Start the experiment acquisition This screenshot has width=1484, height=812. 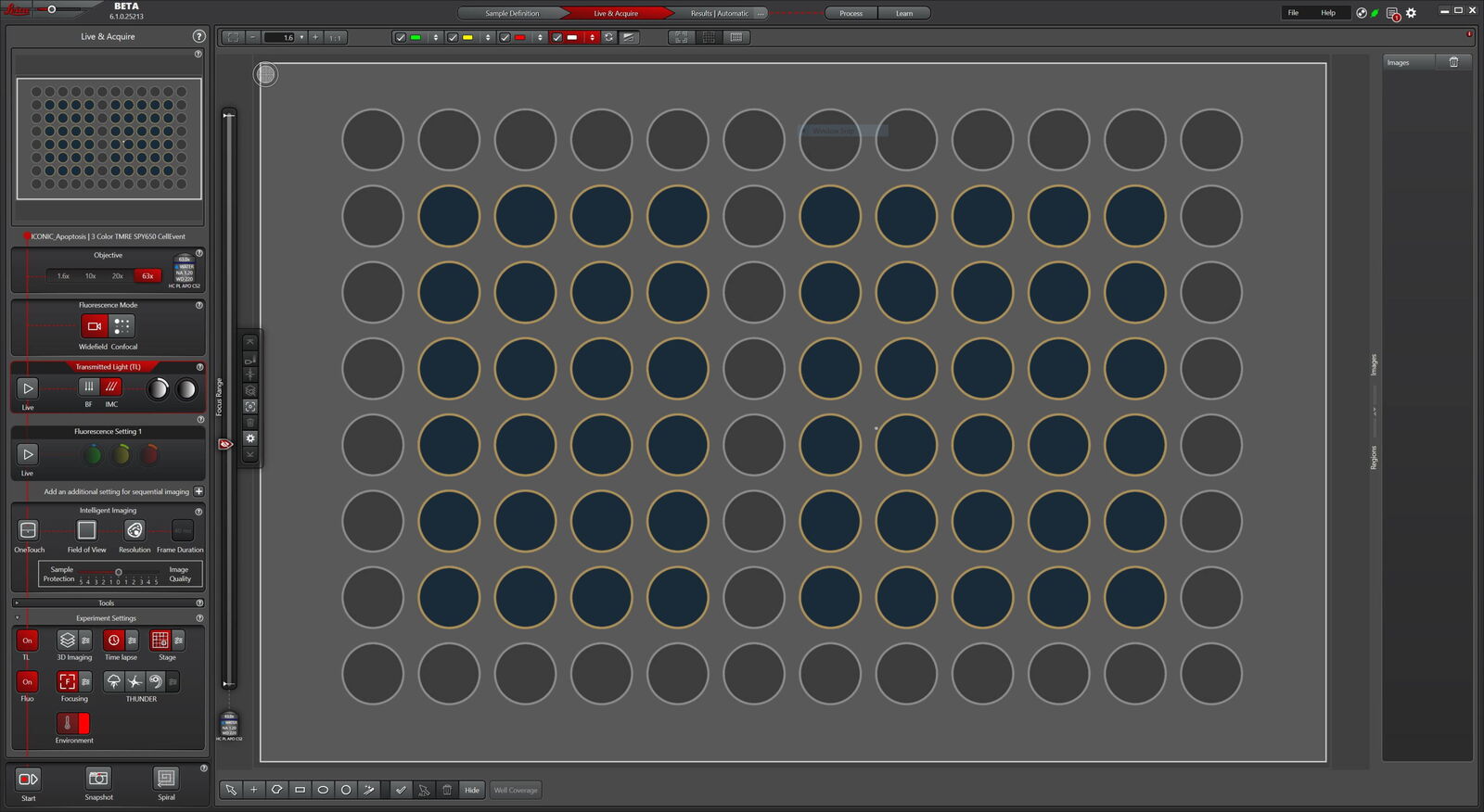point(28,779)
